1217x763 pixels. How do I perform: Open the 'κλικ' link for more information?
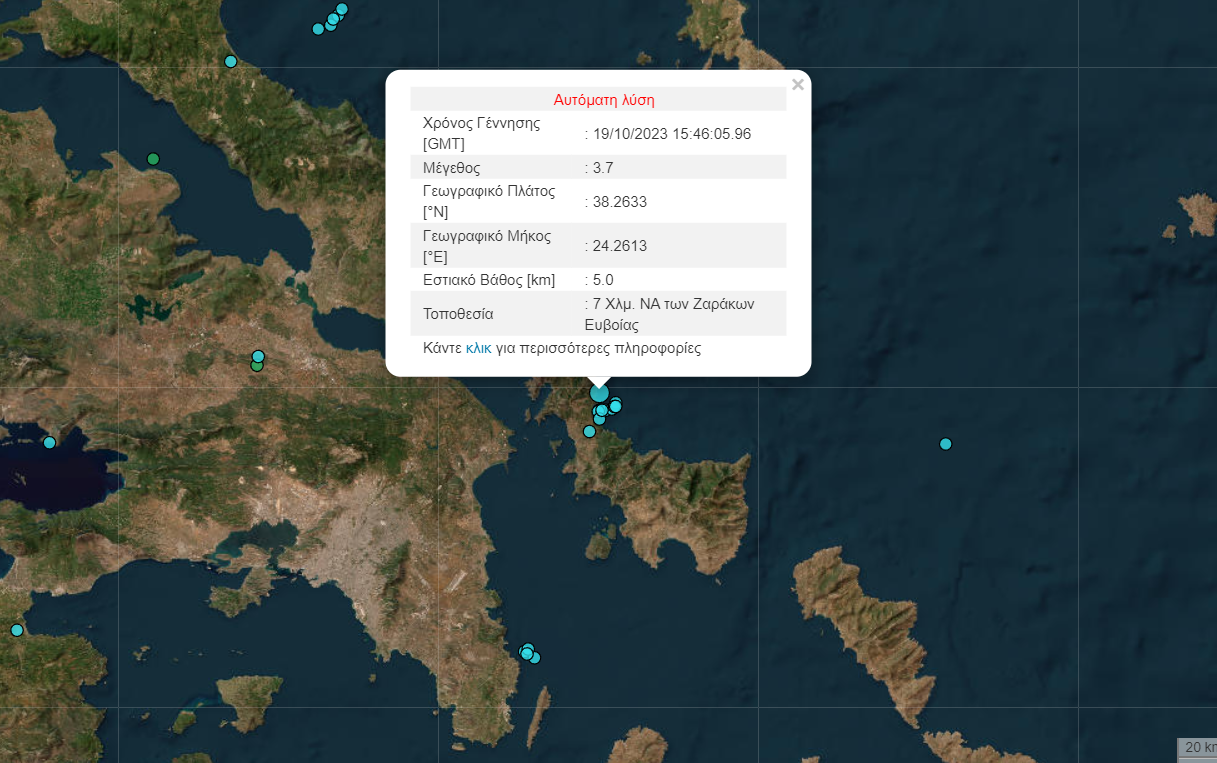pos(478,349)
